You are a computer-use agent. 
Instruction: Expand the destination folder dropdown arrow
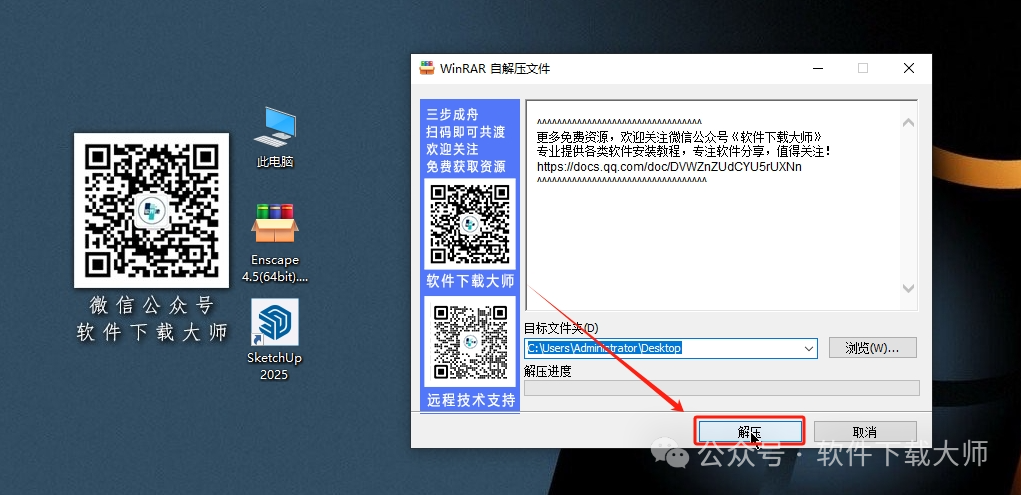coord(809,348)
